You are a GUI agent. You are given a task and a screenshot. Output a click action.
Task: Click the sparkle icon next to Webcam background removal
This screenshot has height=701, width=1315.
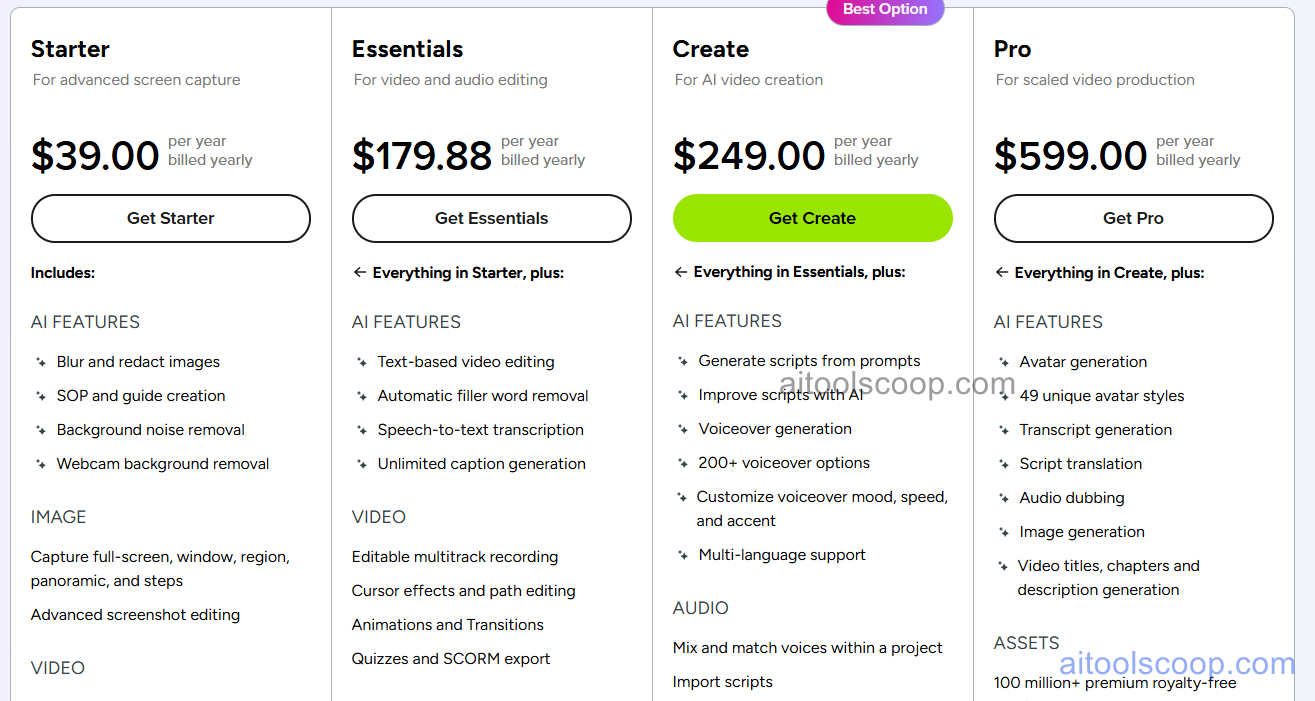coord(41,464)
